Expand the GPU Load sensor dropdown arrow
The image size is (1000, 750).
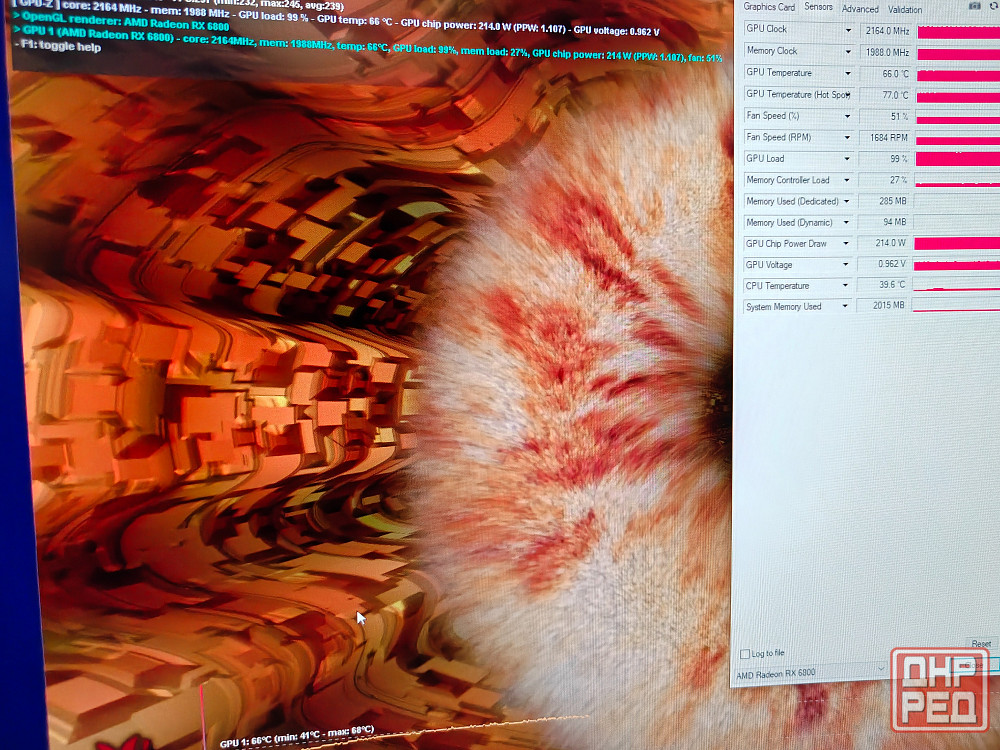pos(848,159)
